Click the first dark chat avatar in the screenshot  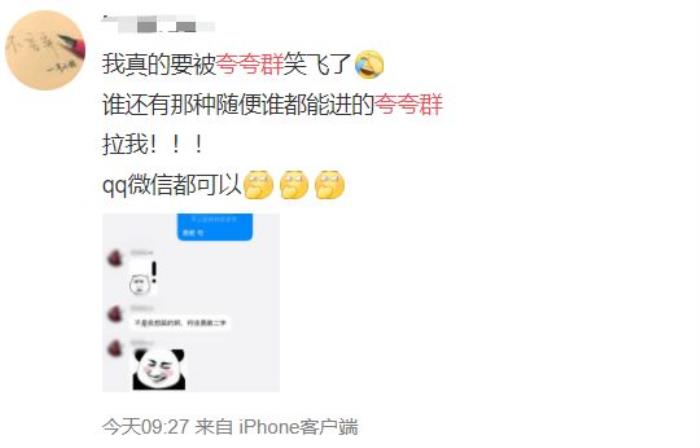coord(115,258)
